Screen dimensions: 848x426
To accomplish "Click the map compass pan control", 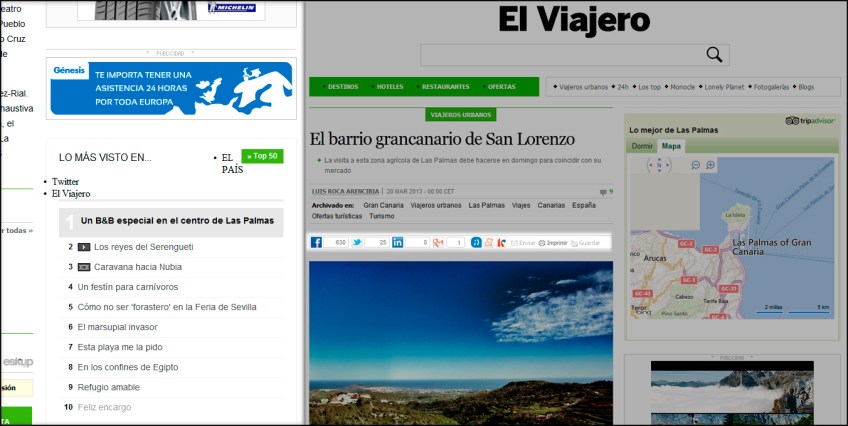I will click(x=658, y=166).
